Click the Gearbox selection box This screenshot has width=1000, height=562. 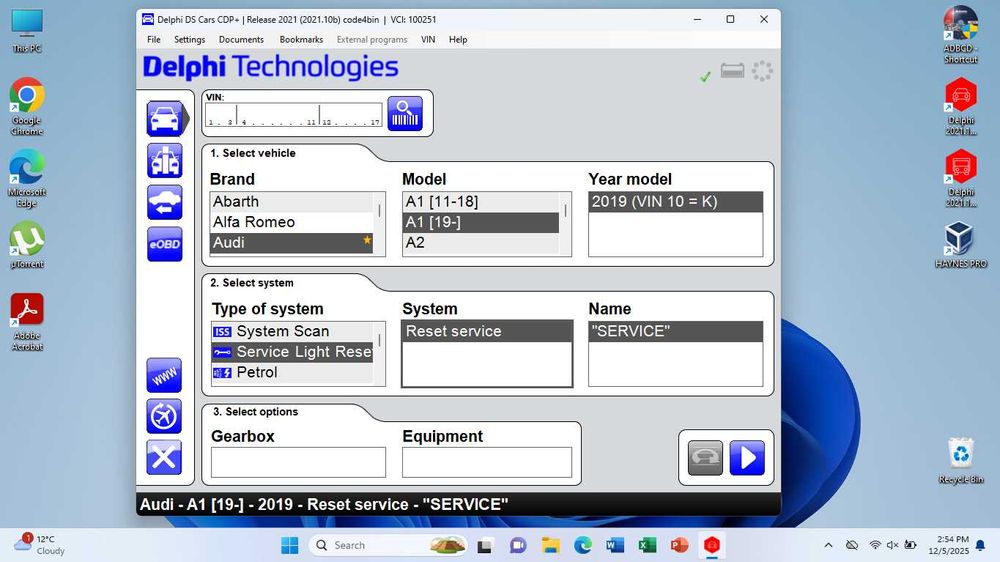tap(298, 462)
